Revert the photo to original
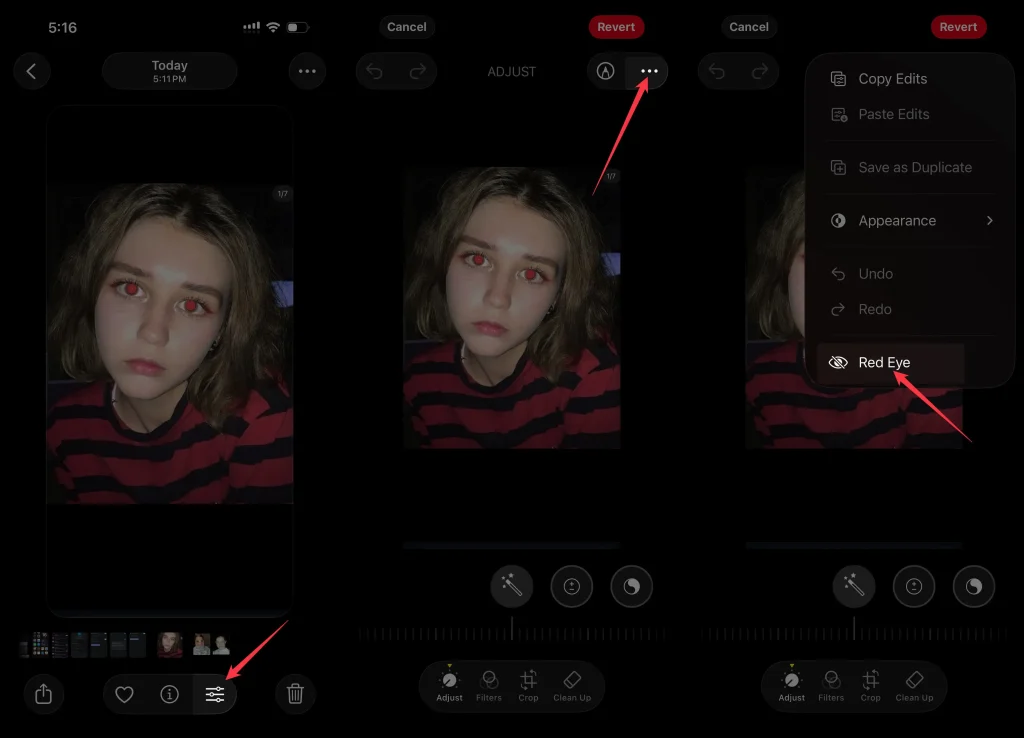Viewport: 1024px width, 738px height. pos(616,27)
